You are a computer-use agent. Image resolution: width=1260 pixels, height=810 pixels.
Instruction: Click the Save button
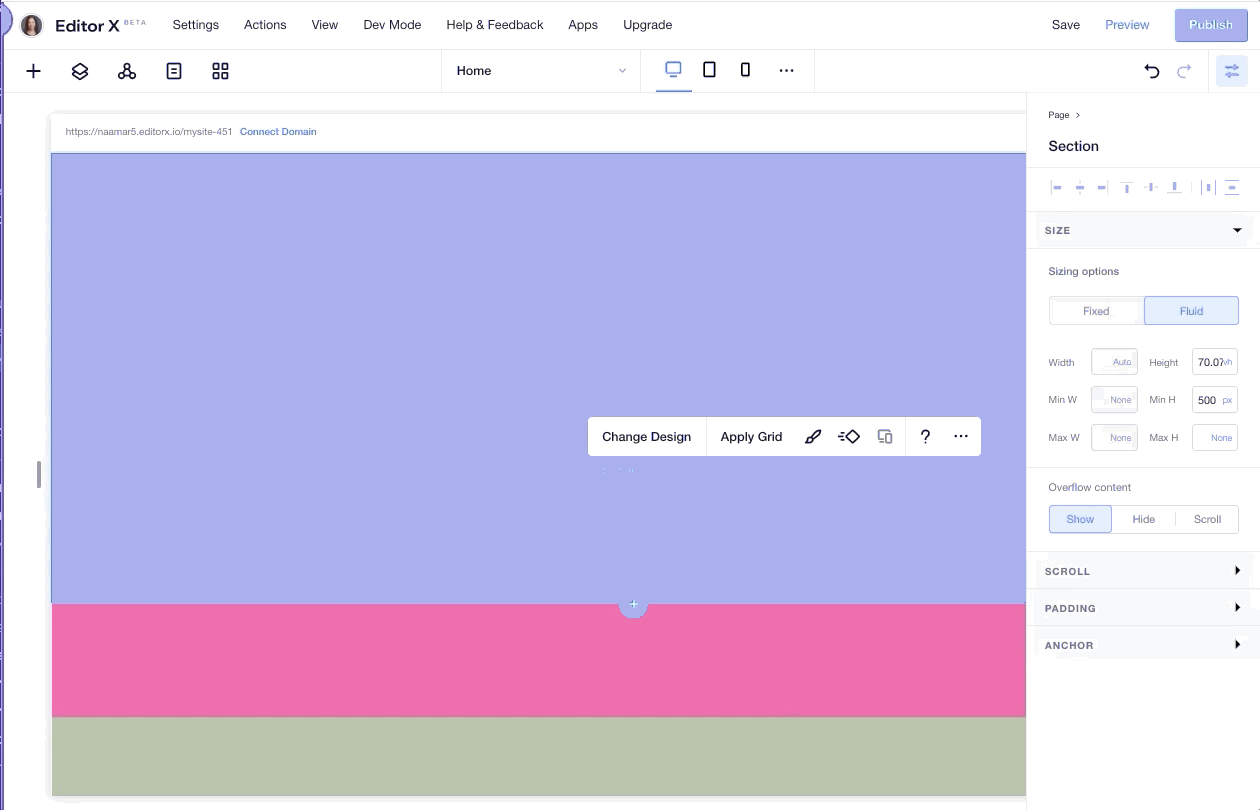pyautogui.click(x=1066, y=25)
